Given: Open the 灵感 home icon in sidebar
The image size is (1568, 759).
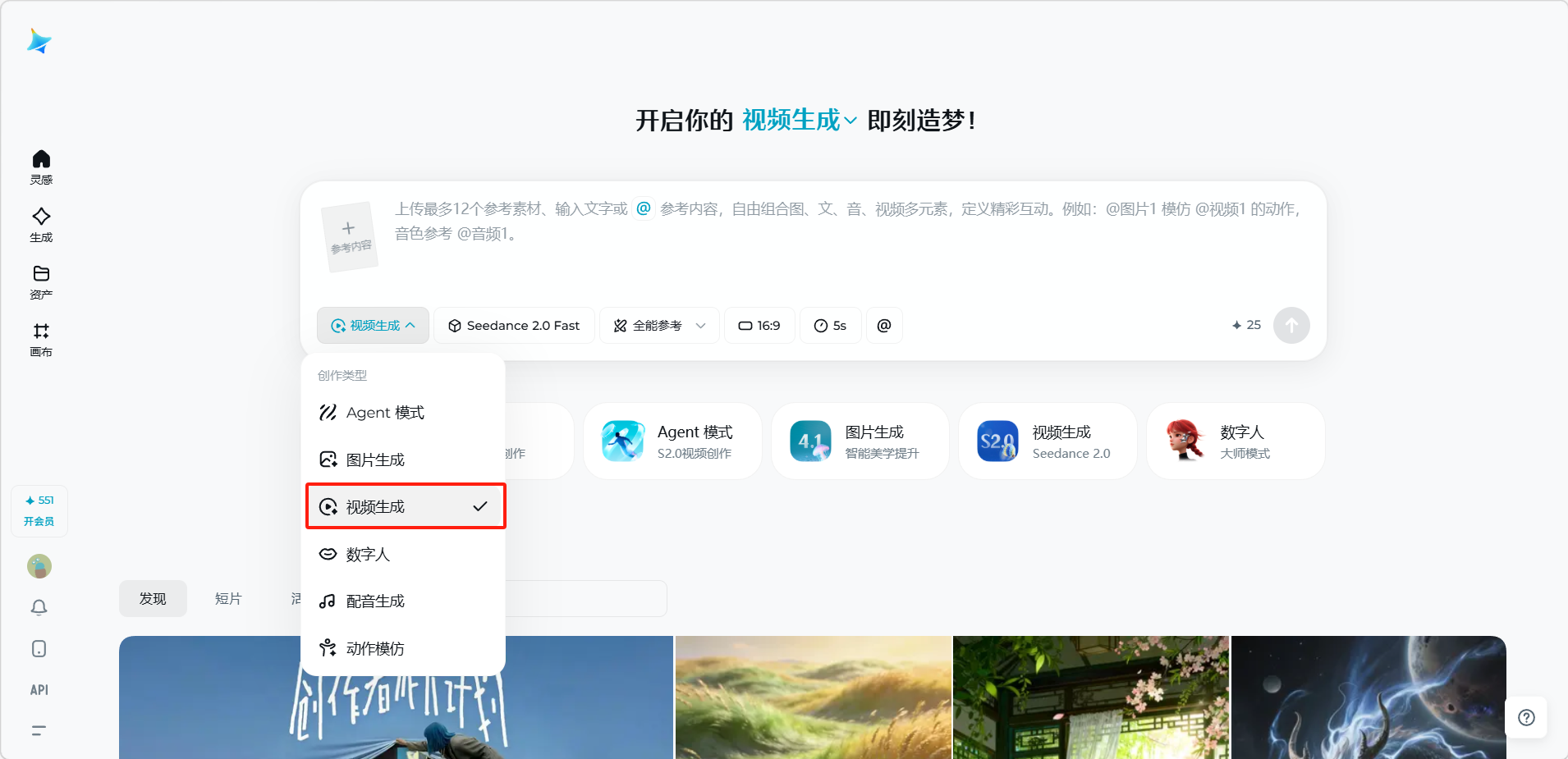Looking at the screenshot, I should tap(41, 167).
